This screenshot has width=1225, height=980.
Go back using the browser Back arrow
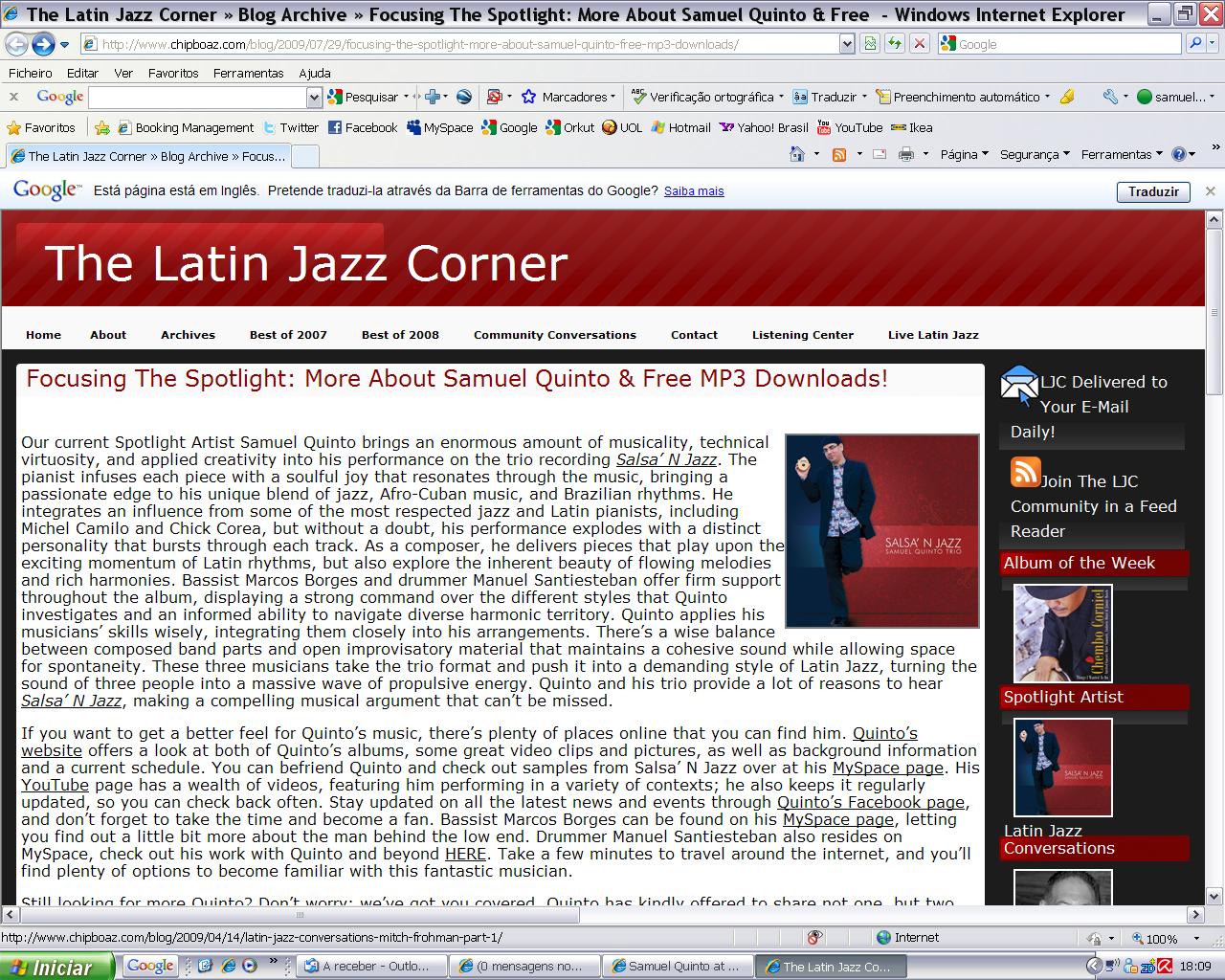(x=16, y=44)
